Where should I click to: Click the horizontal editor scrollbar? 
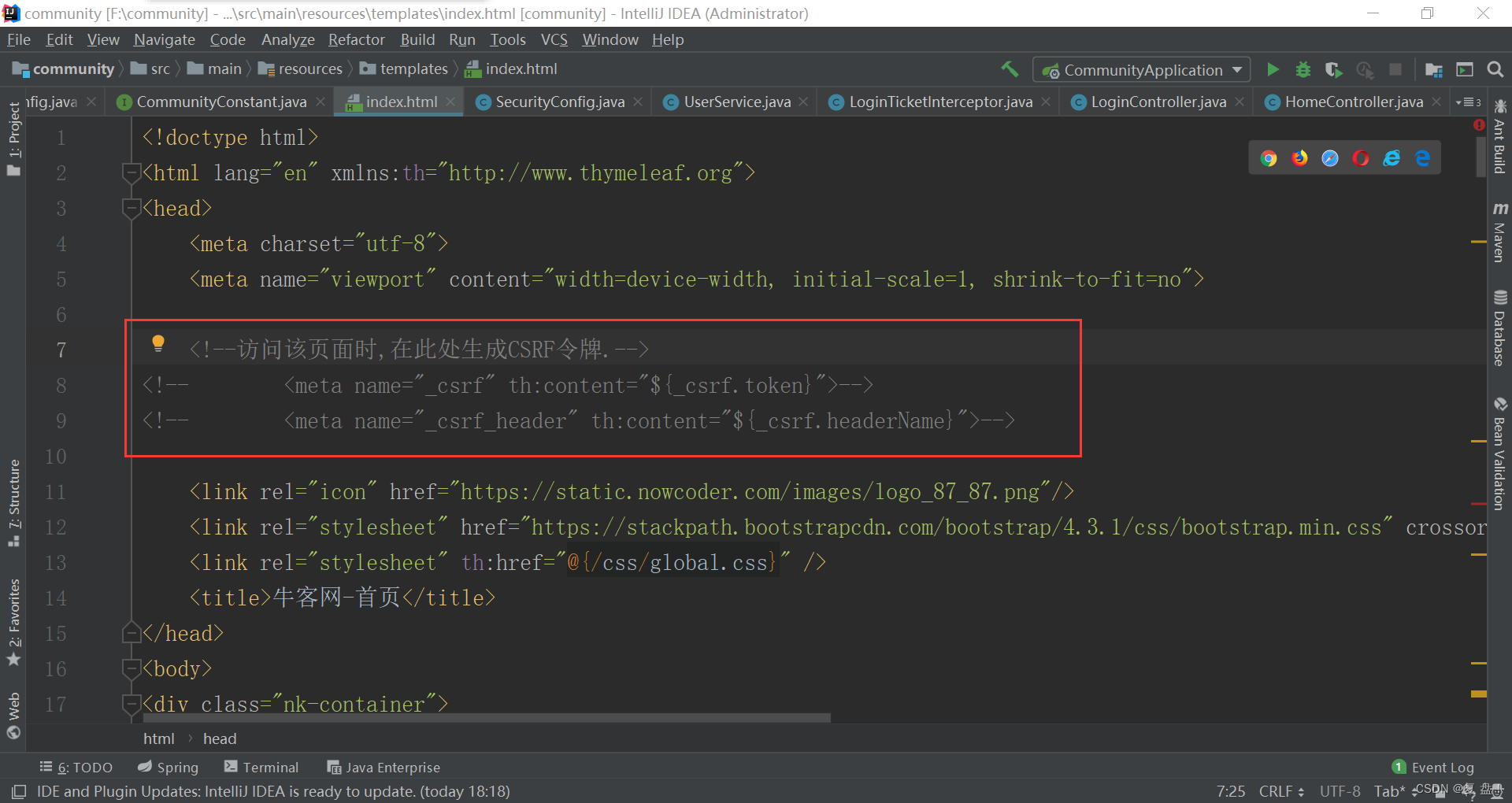[486, 718]
